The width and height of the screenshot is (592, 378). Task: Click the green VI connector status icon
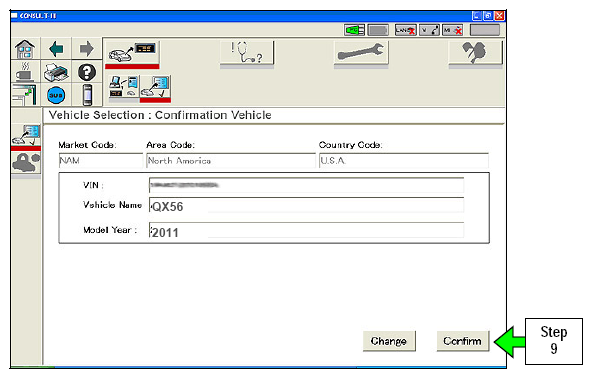coord(355,30)
